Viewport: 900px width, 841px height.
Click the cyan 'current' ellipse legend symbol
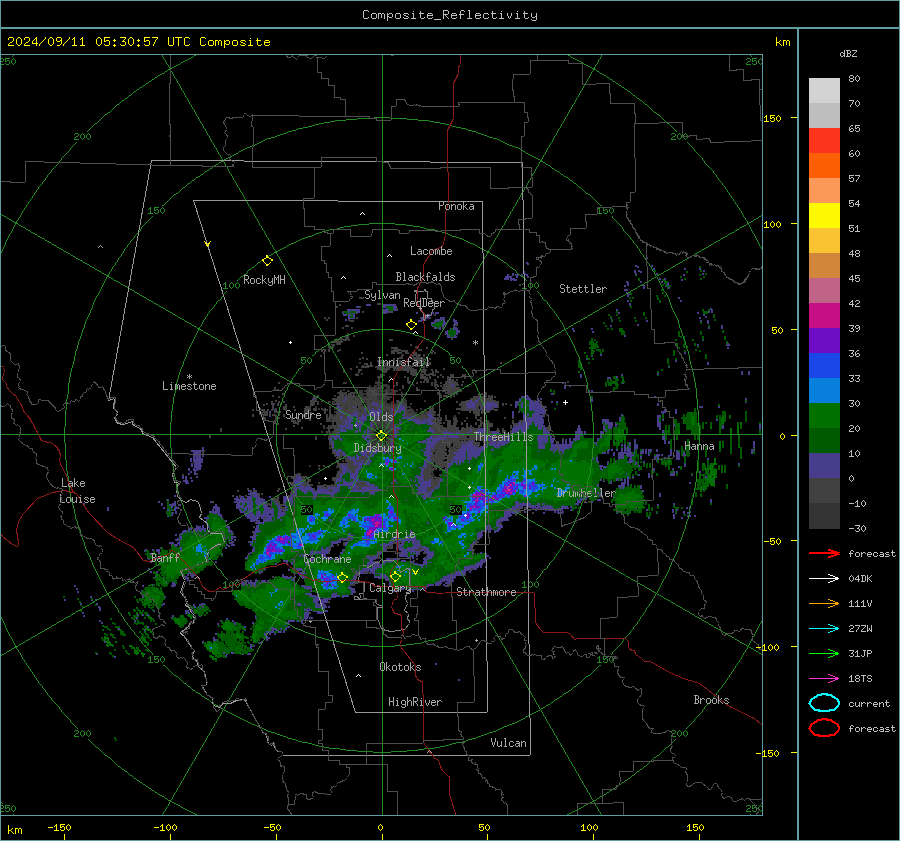click(x=824, y=703)
